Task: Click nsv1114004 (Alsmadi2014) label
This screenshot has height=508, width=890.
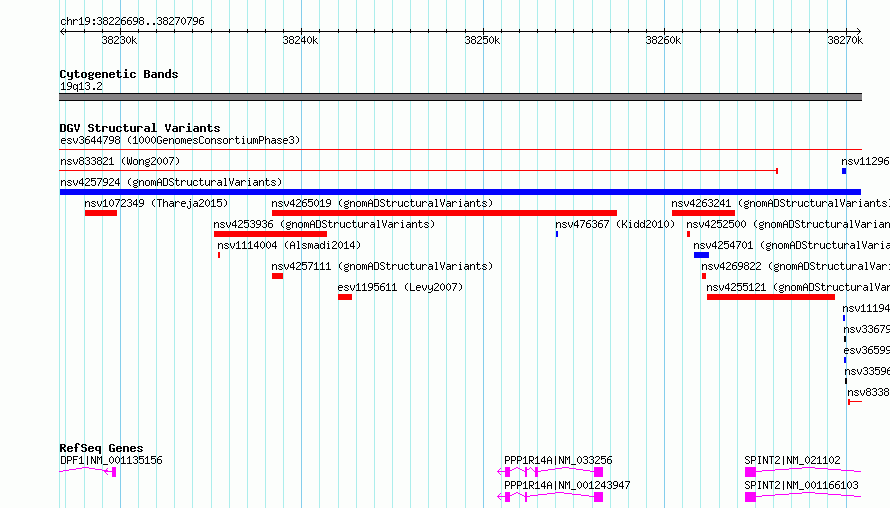Action: coord(289,245)
